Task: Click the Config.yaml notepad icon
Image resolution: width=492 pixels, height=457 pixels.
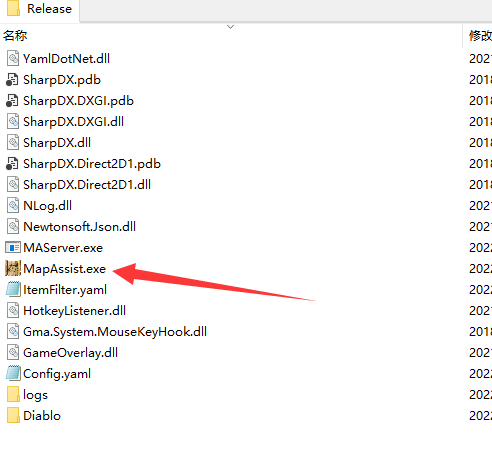Action: pos(13,373)
